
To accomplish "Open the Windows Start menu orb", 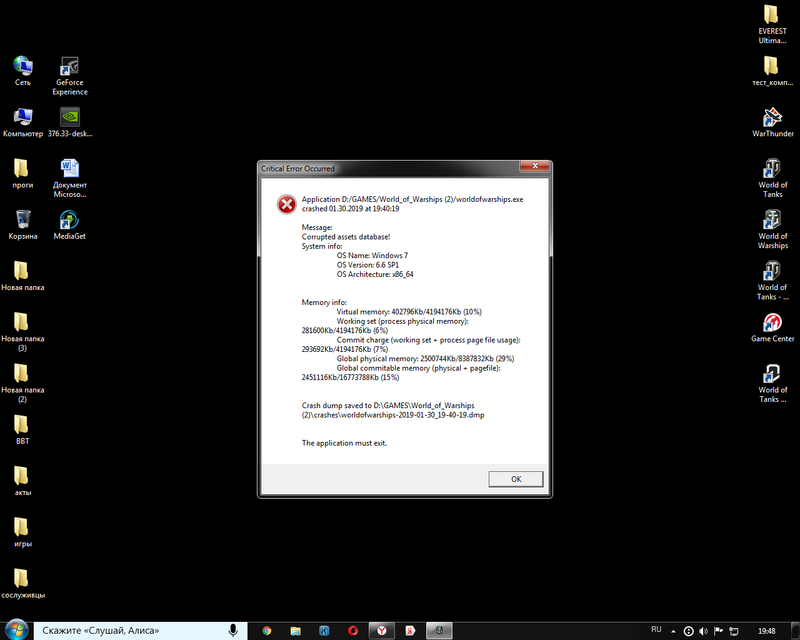I will point(16,630).
